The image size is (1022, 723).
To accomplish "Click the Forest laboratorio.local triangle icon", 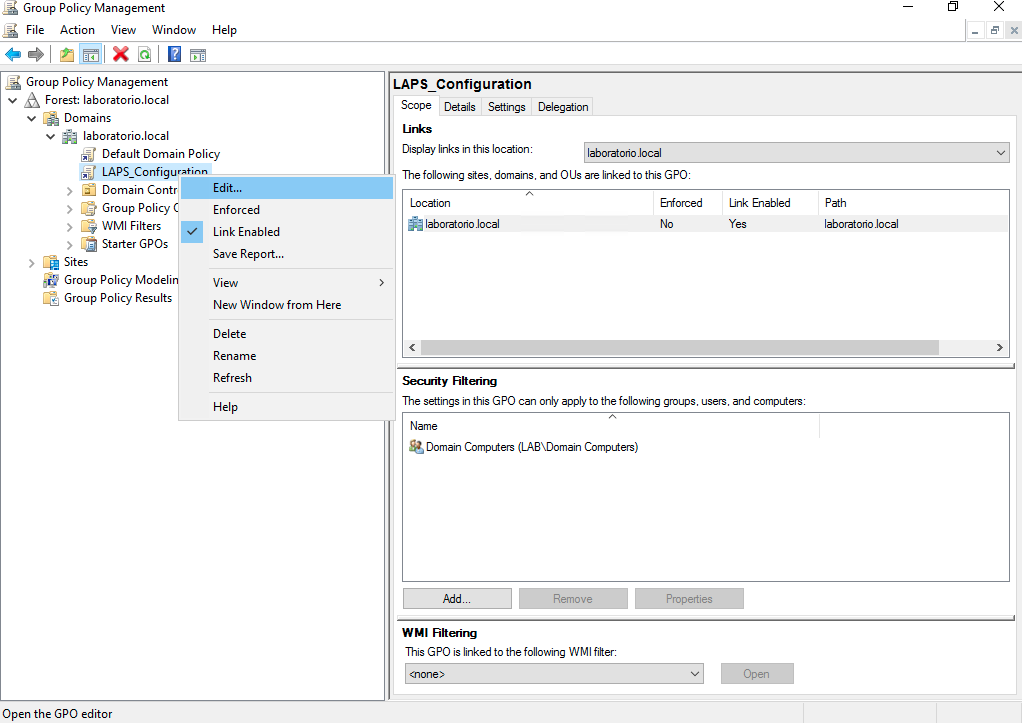I will coord(32,100).
